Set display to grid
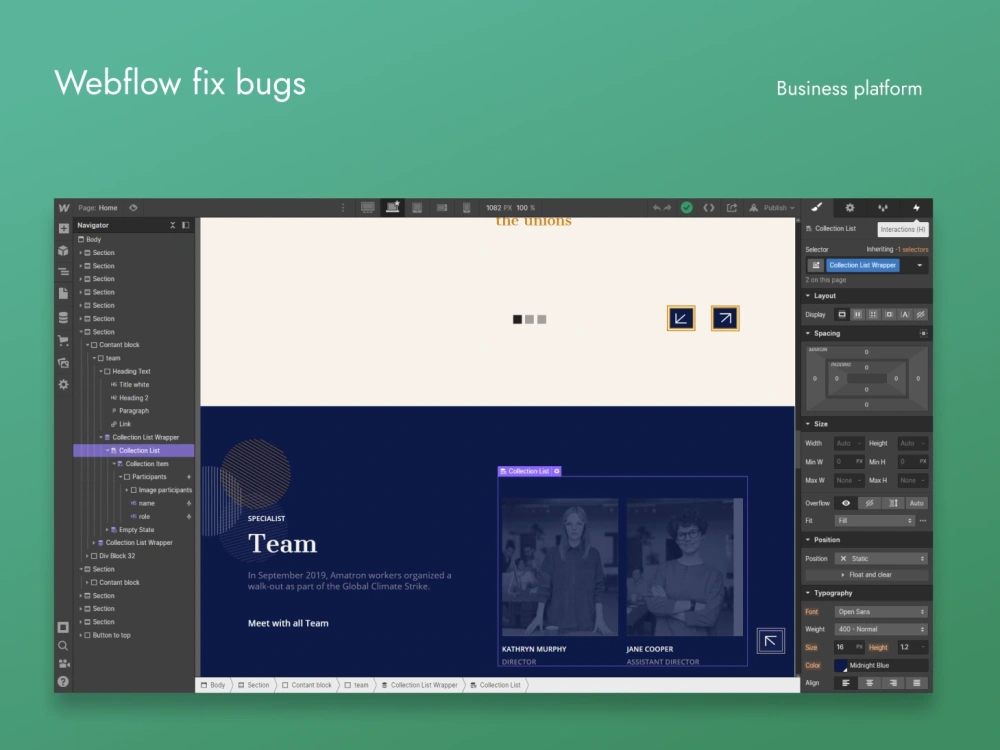The image size is (1000, 750). [x=873, y=314]
